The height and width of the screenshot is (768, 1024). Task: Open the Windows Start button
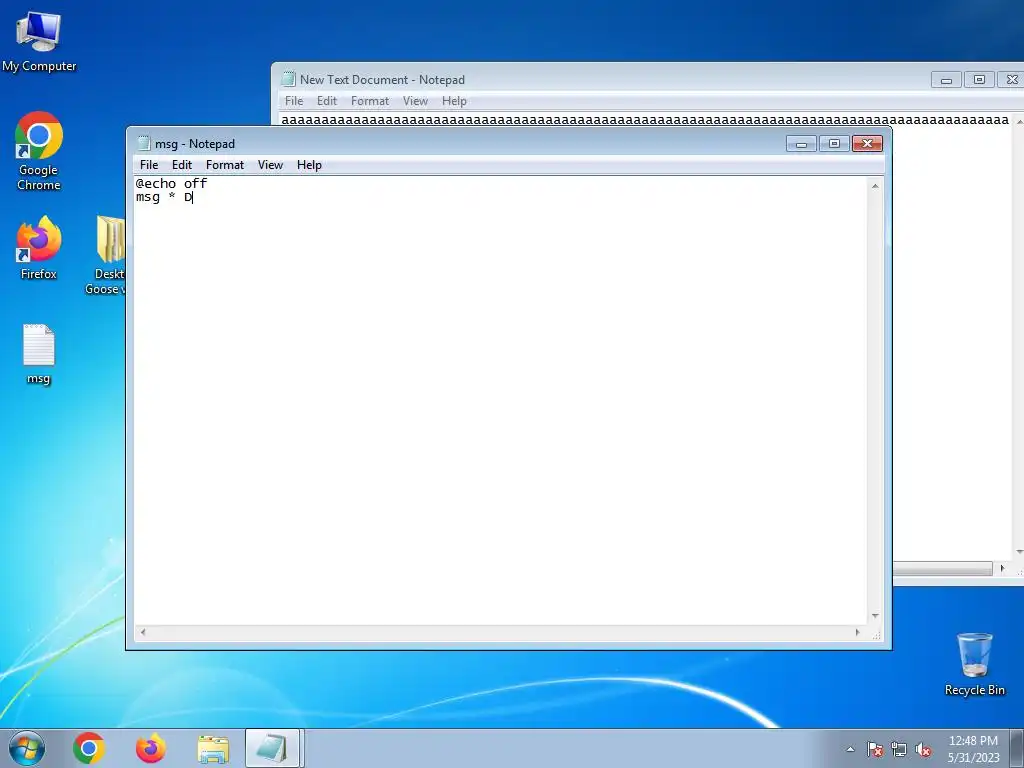tap(27, 748)
